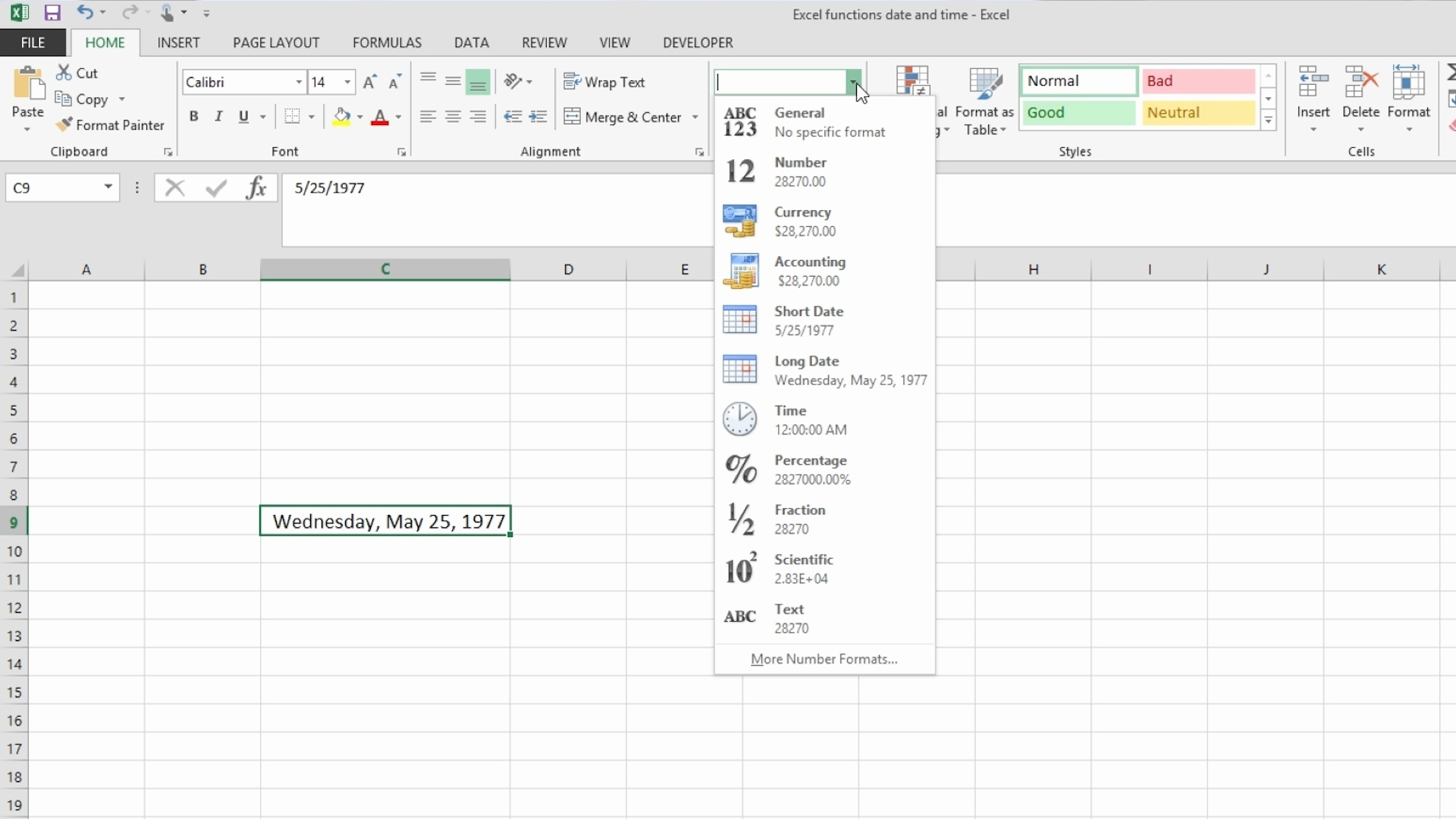Click the FORMULAS ribbon tab
This screenshot has height=819, width=1456.
click(x=386, y=42)
